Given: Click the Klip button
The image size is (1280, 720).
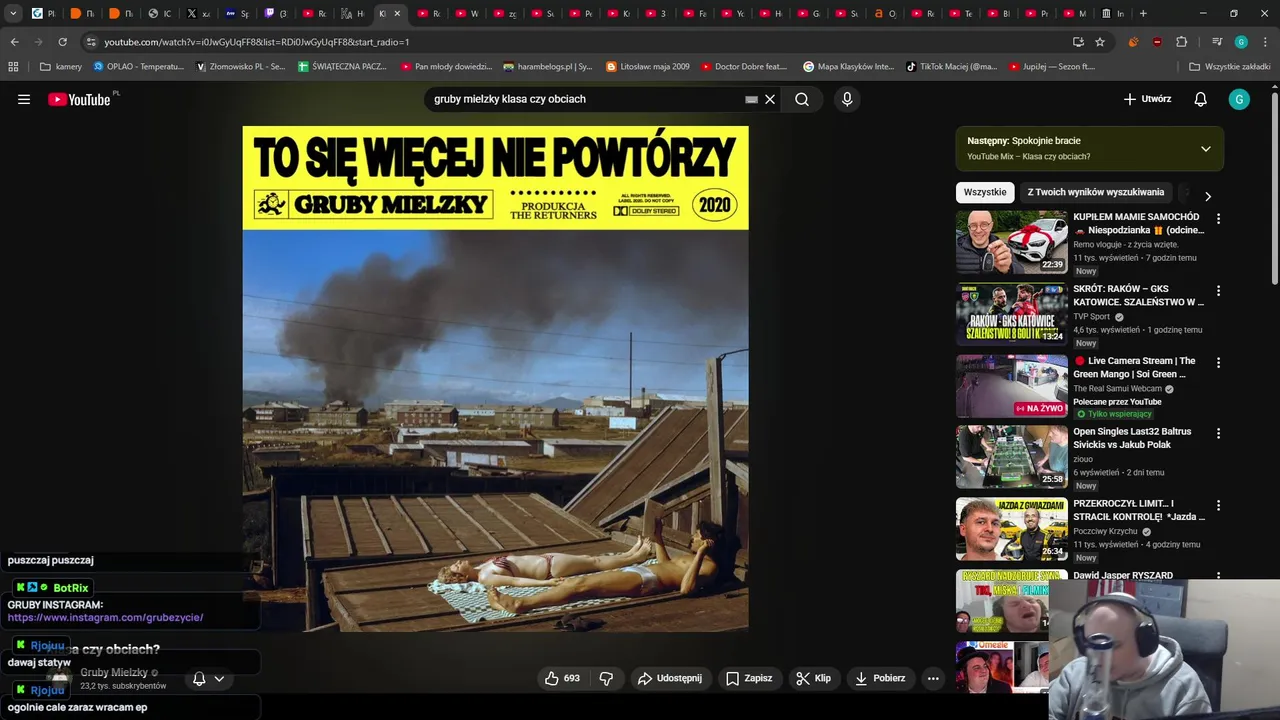Looking at the screenshot, I should pyautogui.click(x=813, y=678).
